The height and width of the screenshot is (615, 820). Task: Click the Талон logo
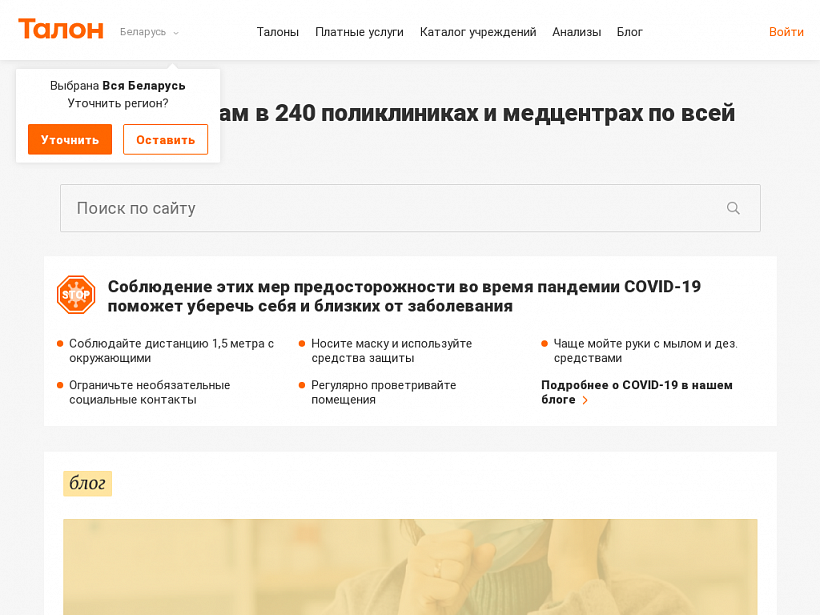pos(61,29)
